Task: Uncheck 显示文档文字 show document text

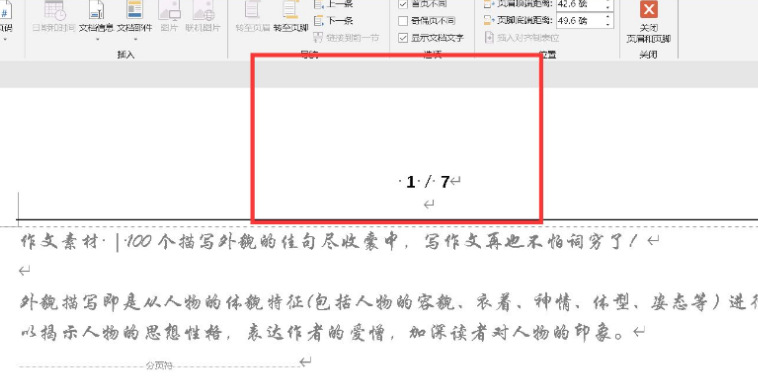Action: click(403, 38)
